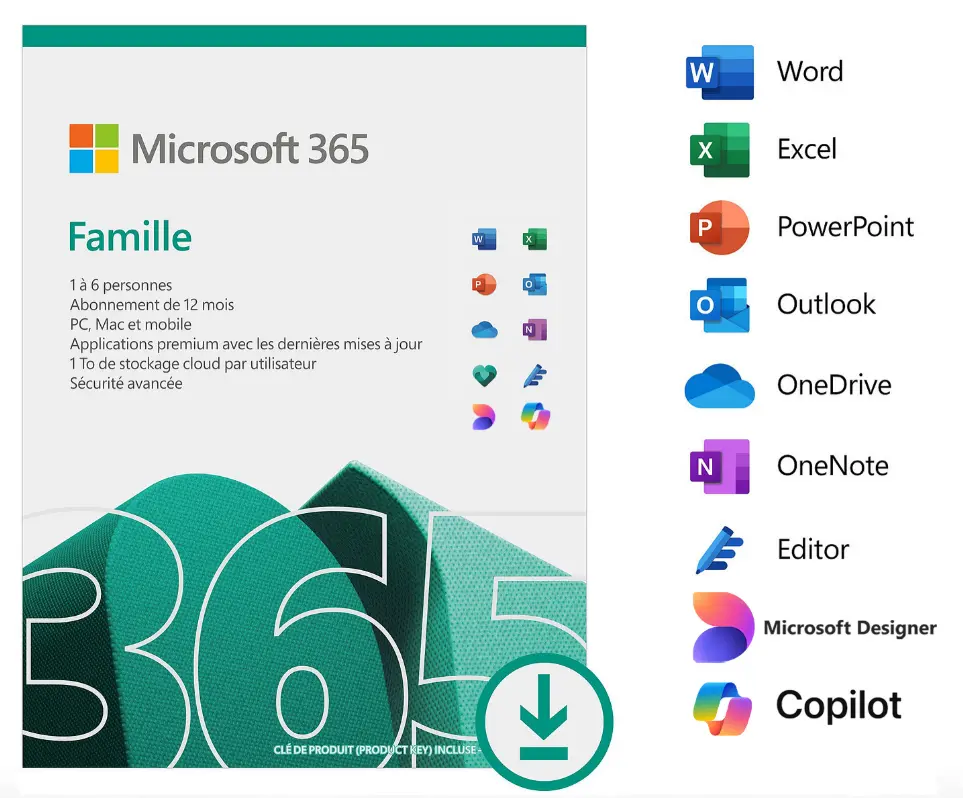The image size is (963, 798).
Task: Click the green circular download arrow badge
Action: pyautogui.click(x=544, y=721)
